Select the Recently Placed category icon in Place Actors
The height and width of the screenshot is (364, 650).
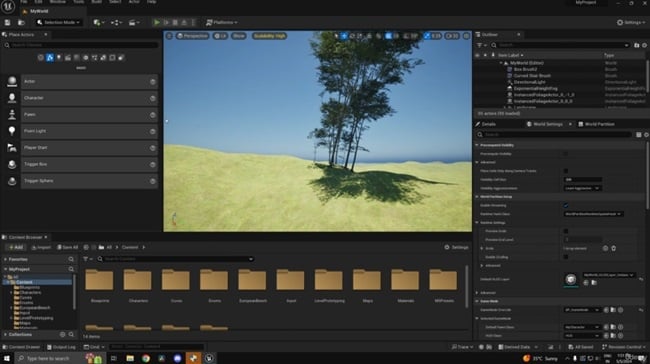click(41, 58)
